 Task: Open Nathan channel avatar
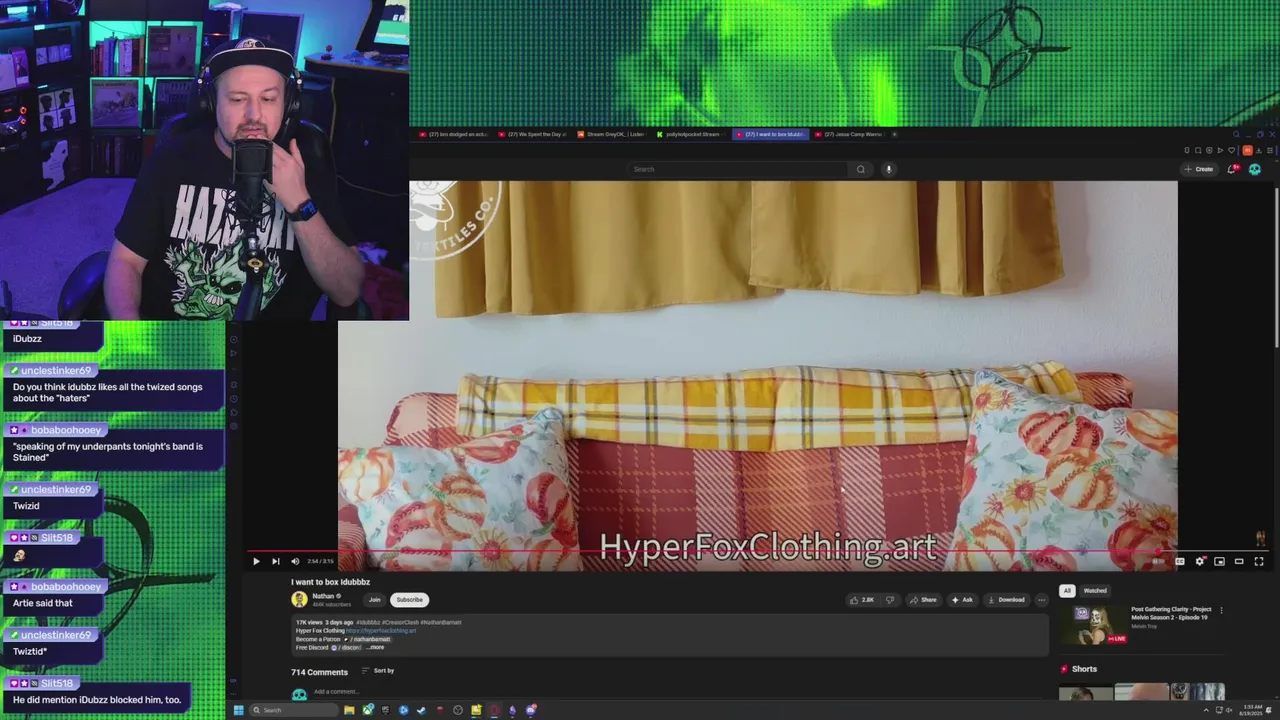point(299,599)
